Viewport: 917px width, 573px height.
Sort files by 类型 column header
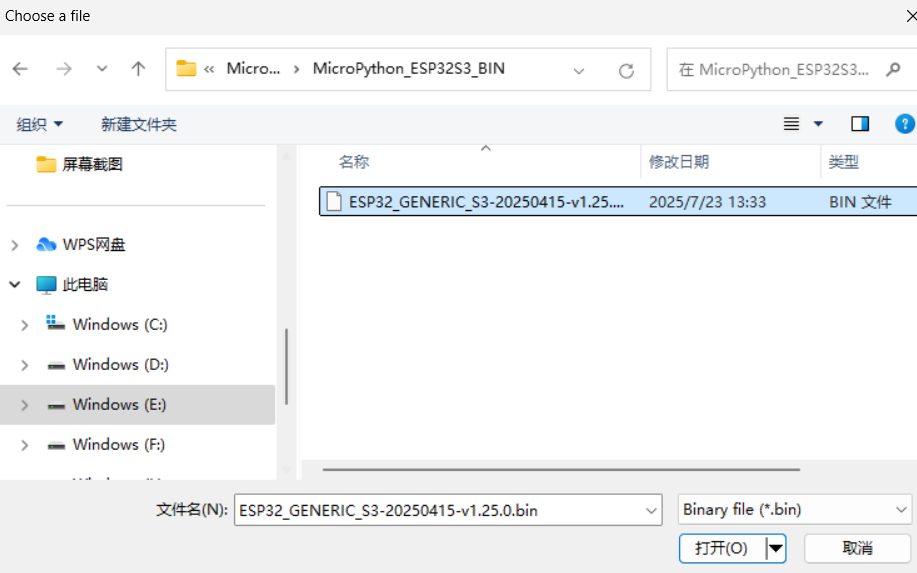coord(843,162)
